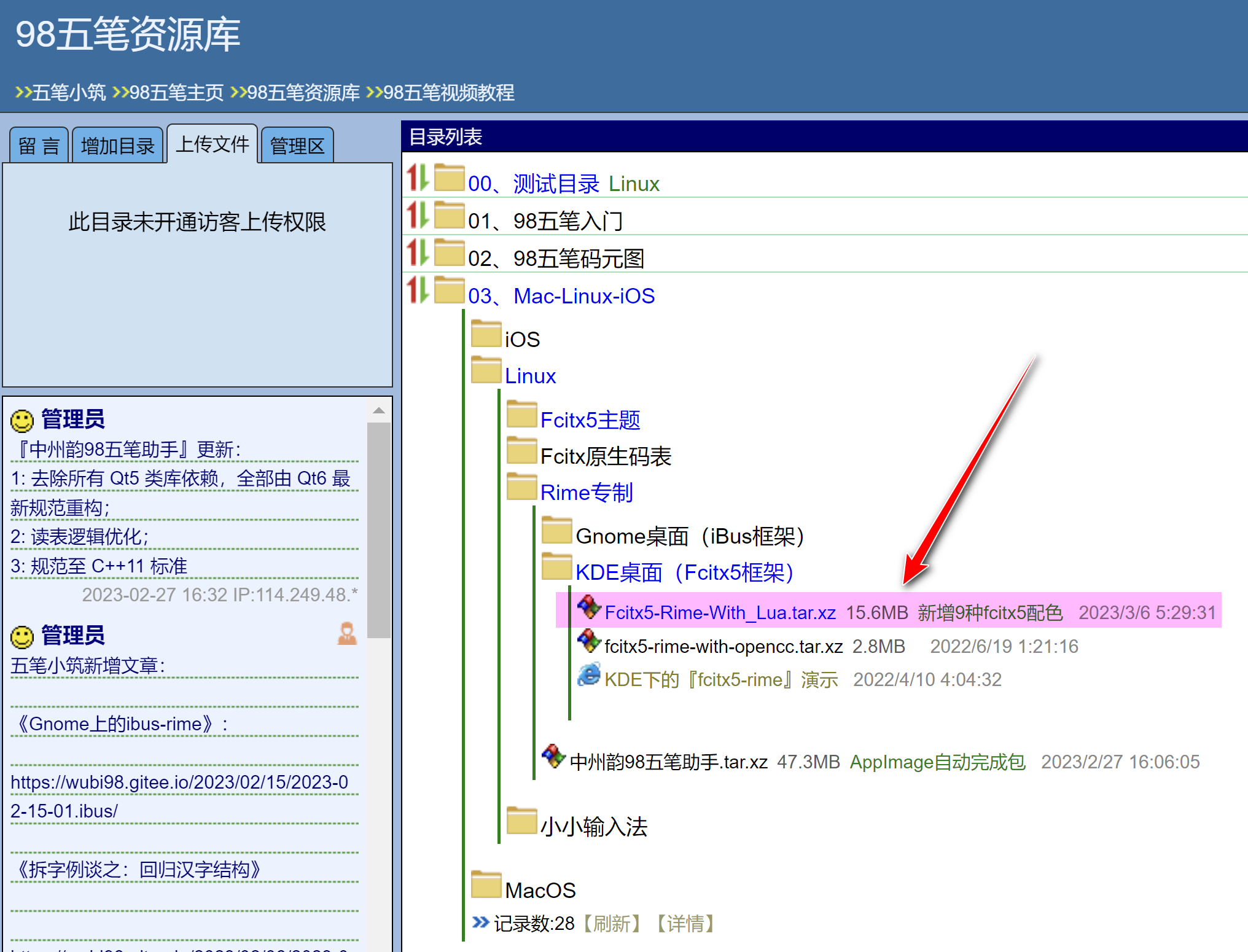Click the archive icon of 中州韵98五笔助手.tar.xz
This screenshot has width=1248, height=952.
553,757
